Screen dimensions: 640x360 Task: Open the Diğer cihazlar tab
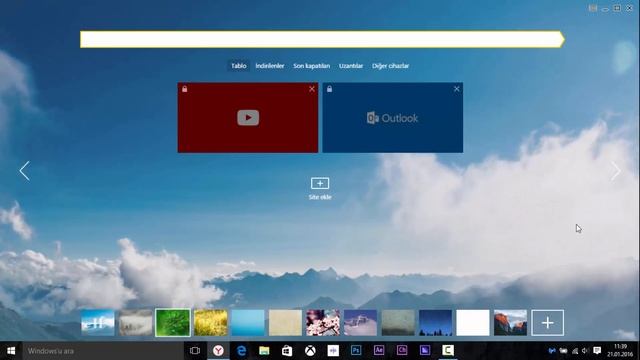[x=390, y=66]
